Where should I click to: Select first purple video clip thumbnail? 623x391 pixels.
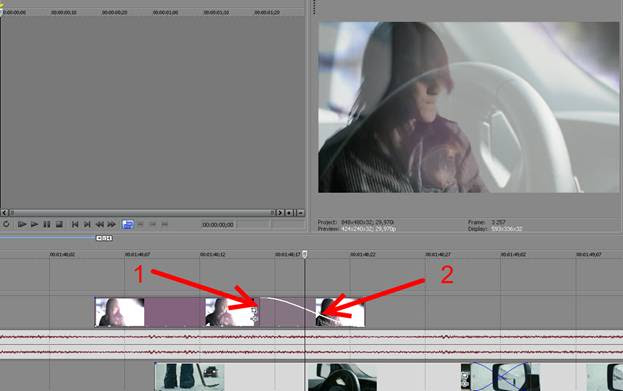(x=120, y=312)
